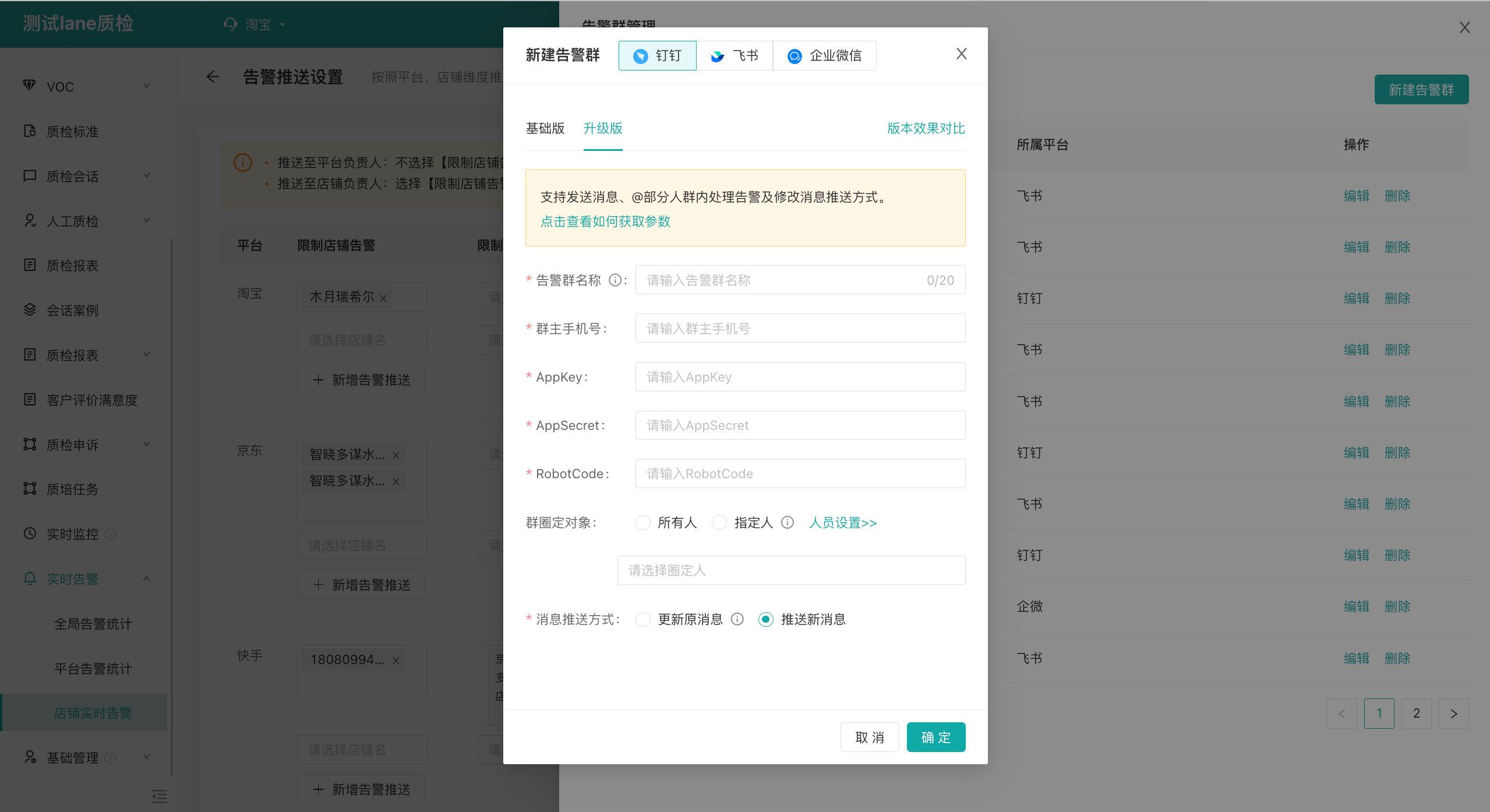Click the VOC diamond sidebar icon
1490x812 pixels.
tap(29, 86)
